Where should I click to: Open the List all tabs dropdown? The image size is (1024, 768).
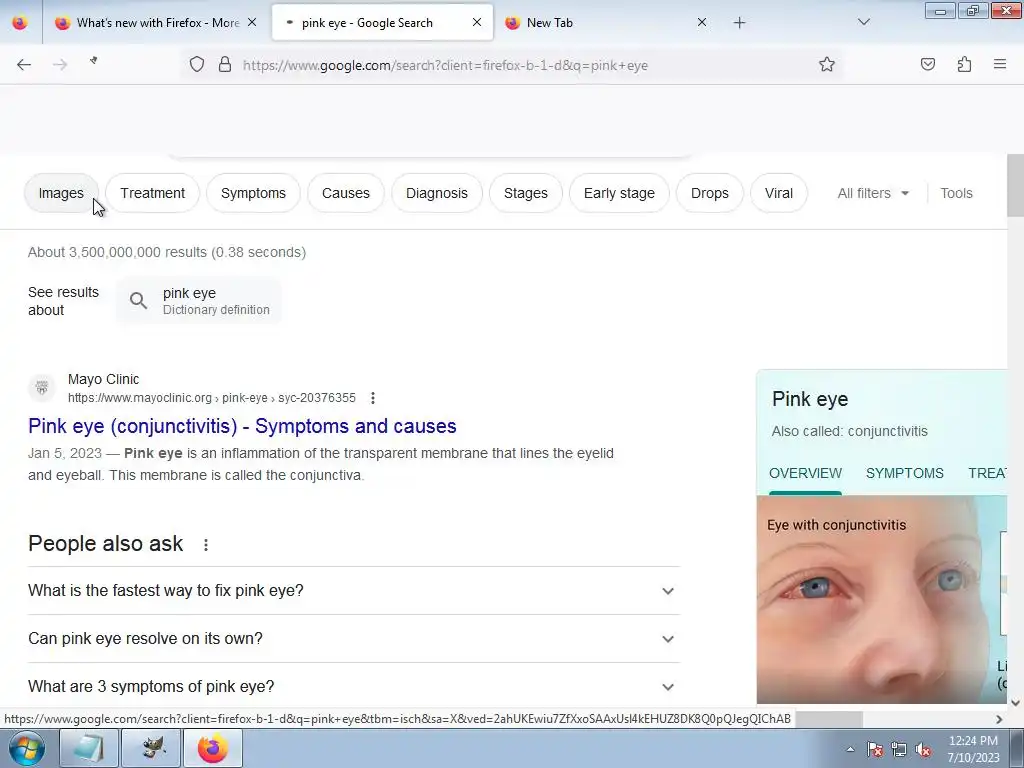tap(863, 22)
